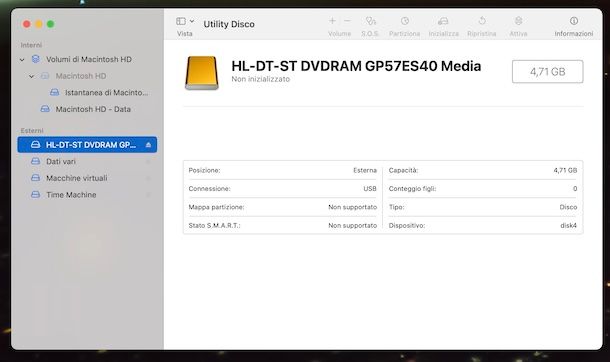Open the Vista sidebar view menu
Viewport: 610px width, 362px height.
pos(185,21)
